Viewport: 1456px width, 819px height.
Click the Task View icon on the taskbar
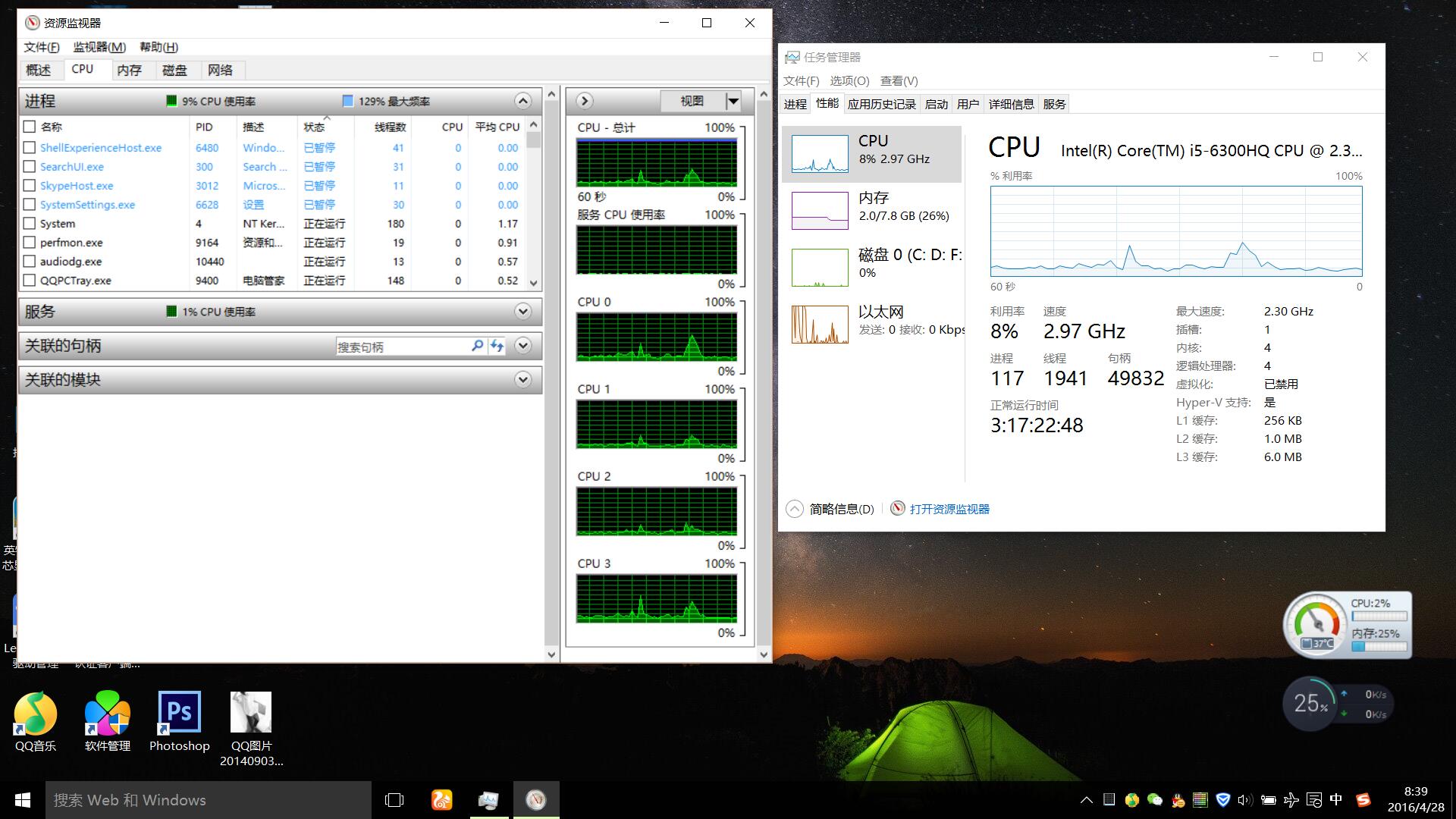tap(394, 800)
